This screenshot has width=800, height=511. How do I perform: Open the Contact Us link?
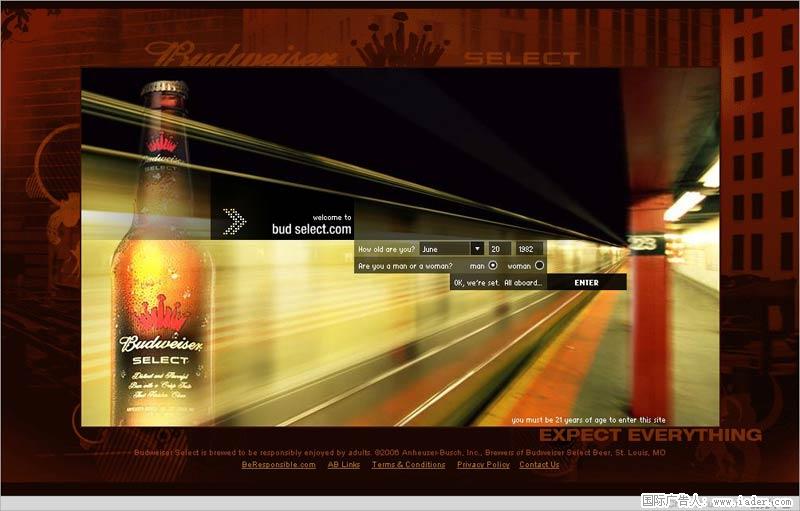(539, 465)
